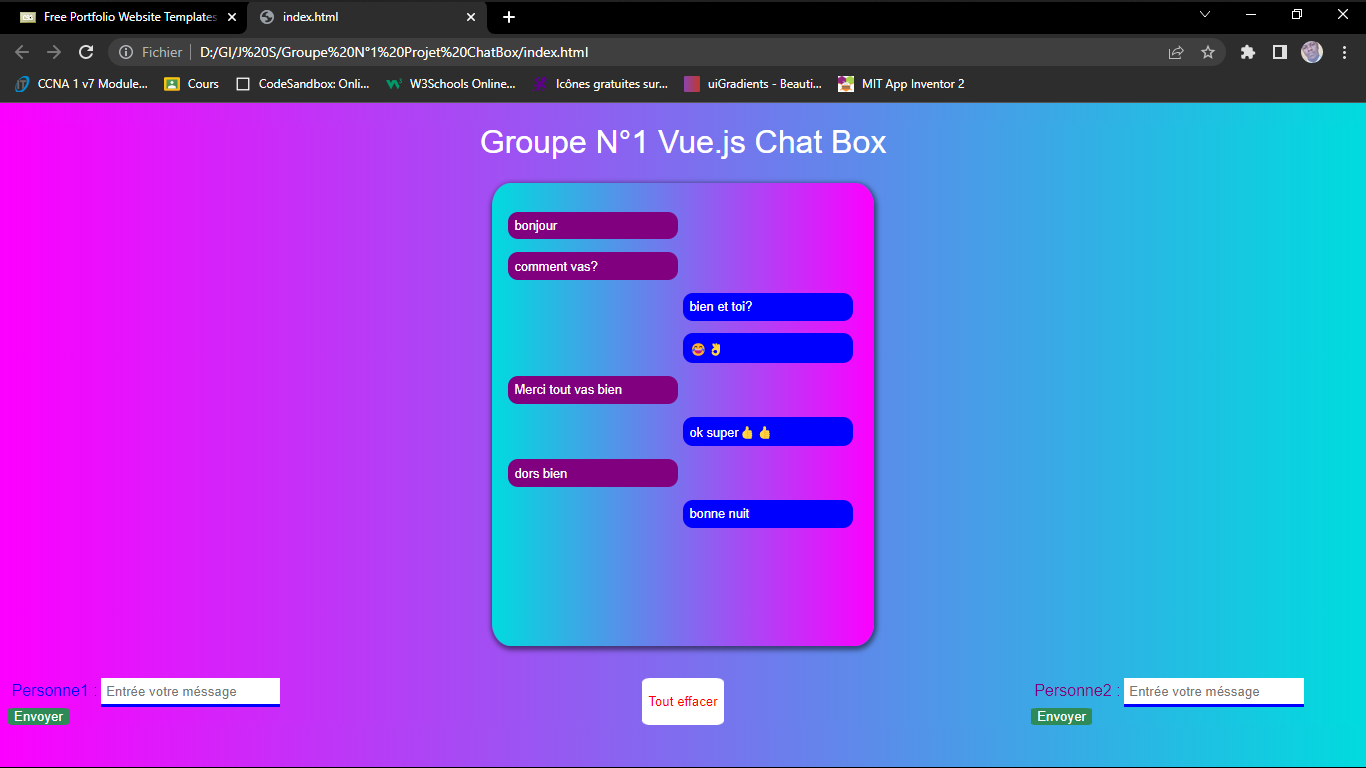This screenshot has width=1366, height=768.
Task: Click the "ok super" message bubble
Action: coord(768,432)
